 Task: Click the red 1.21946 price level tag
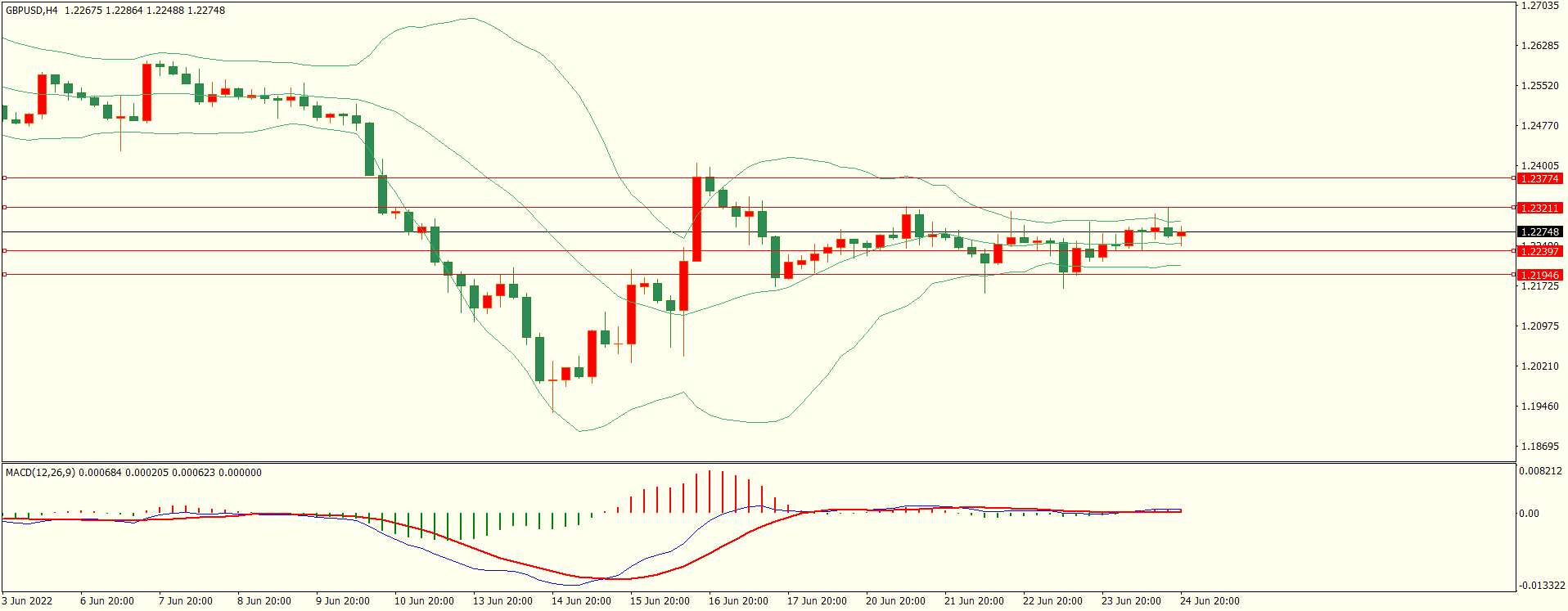(1539, 275)
